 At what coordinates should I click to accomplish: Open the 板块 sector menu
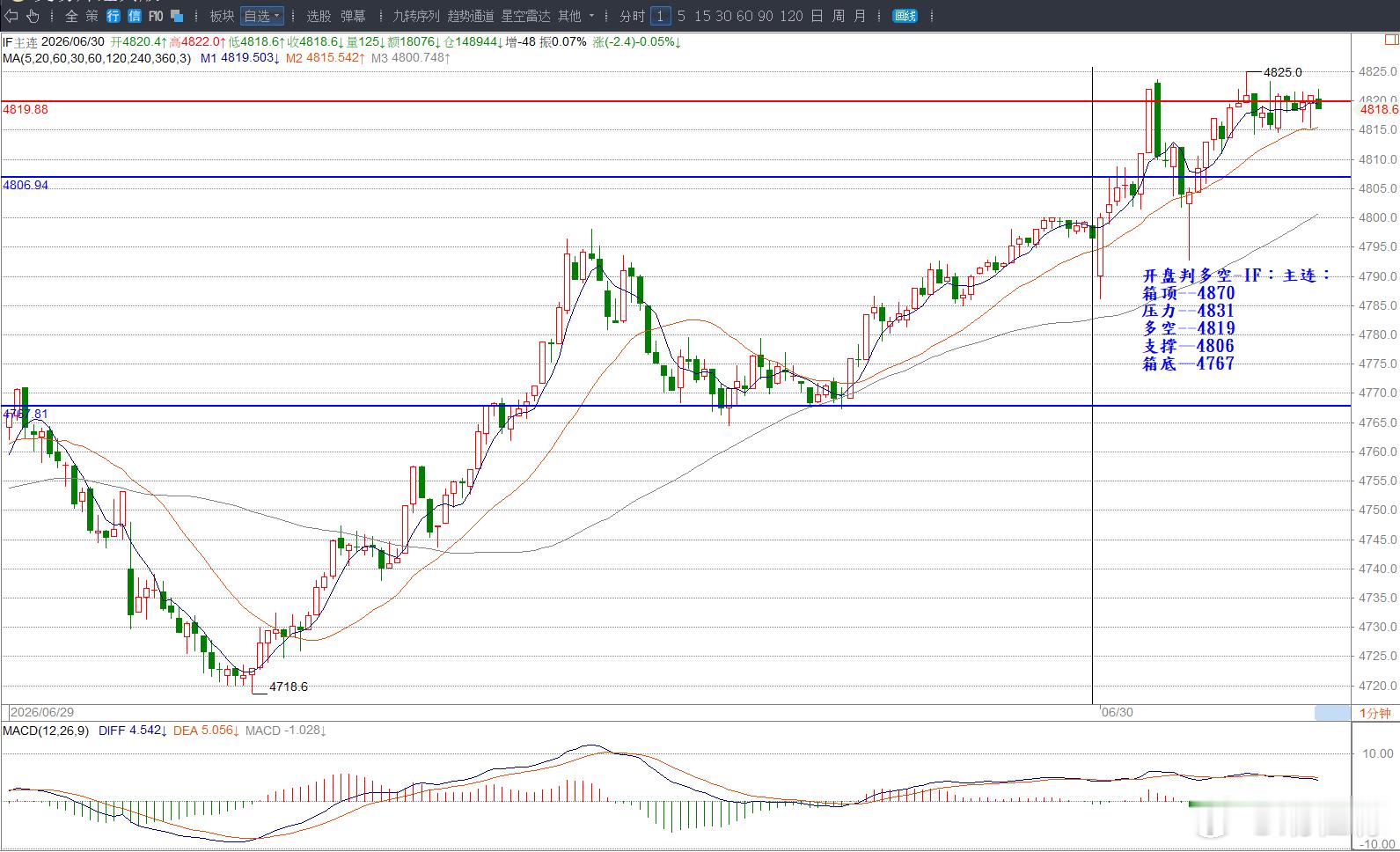[222, 16]
